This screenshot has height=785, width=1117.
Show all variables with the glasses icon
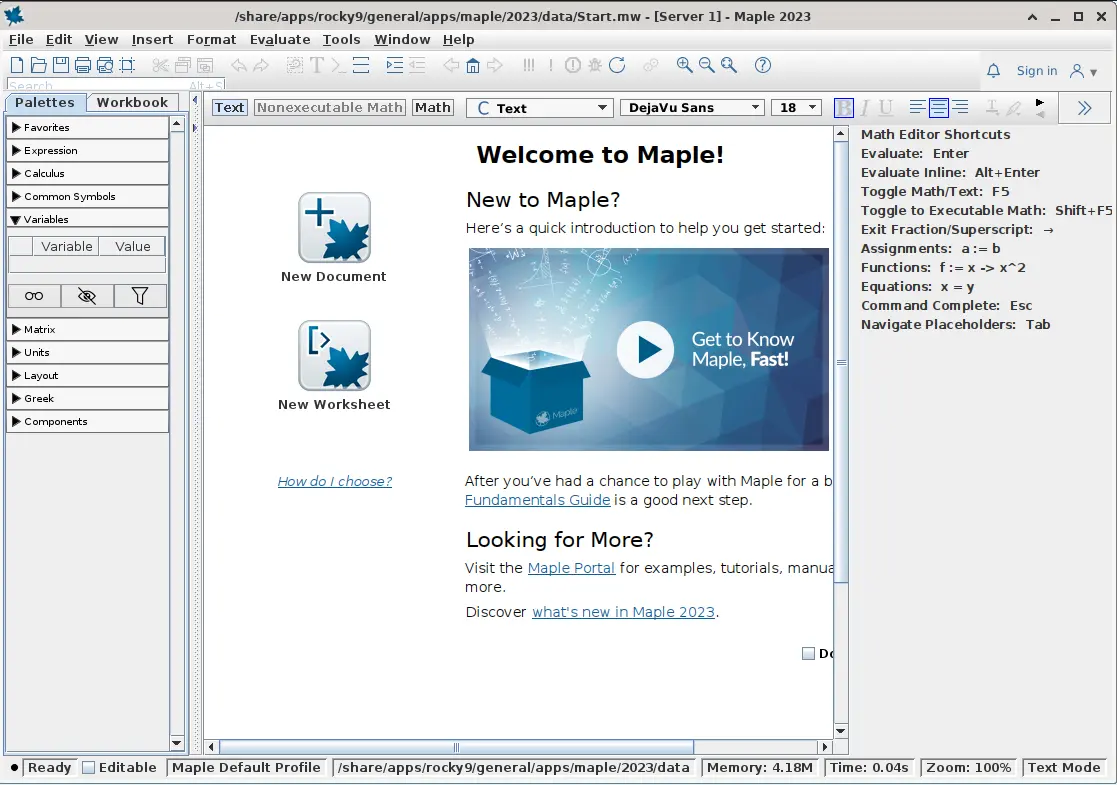(34, 296)
